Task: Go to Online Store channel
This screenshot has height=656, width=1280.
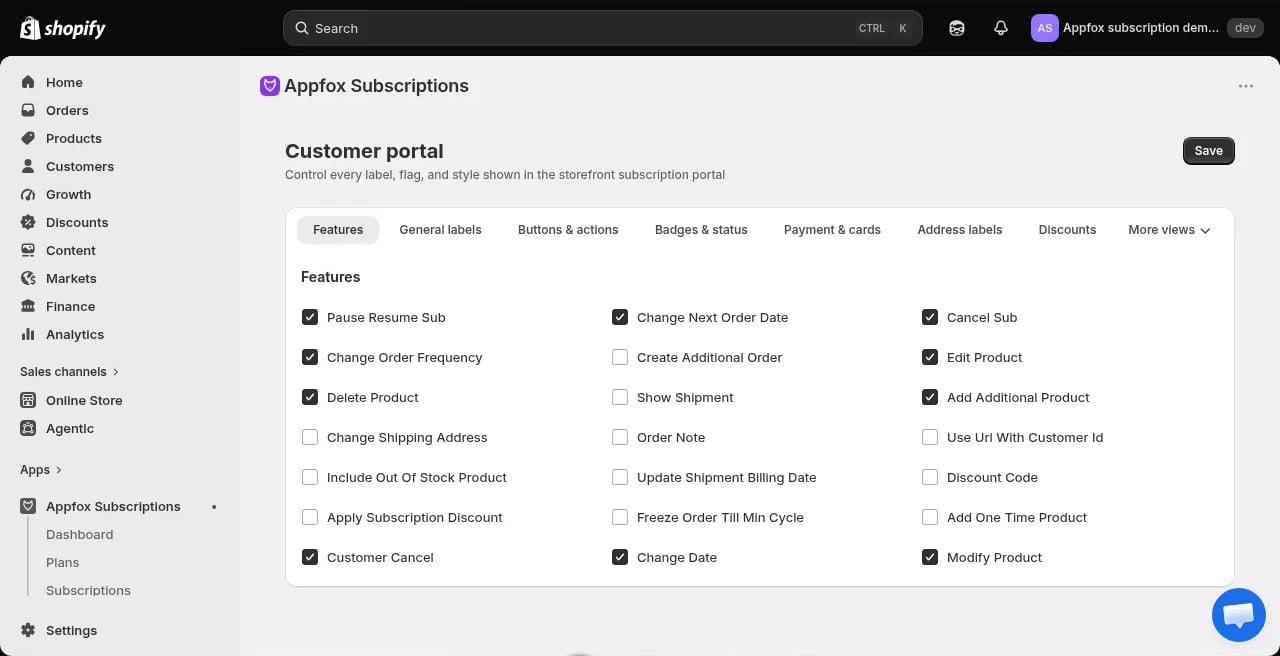Action: pos(84,400)
